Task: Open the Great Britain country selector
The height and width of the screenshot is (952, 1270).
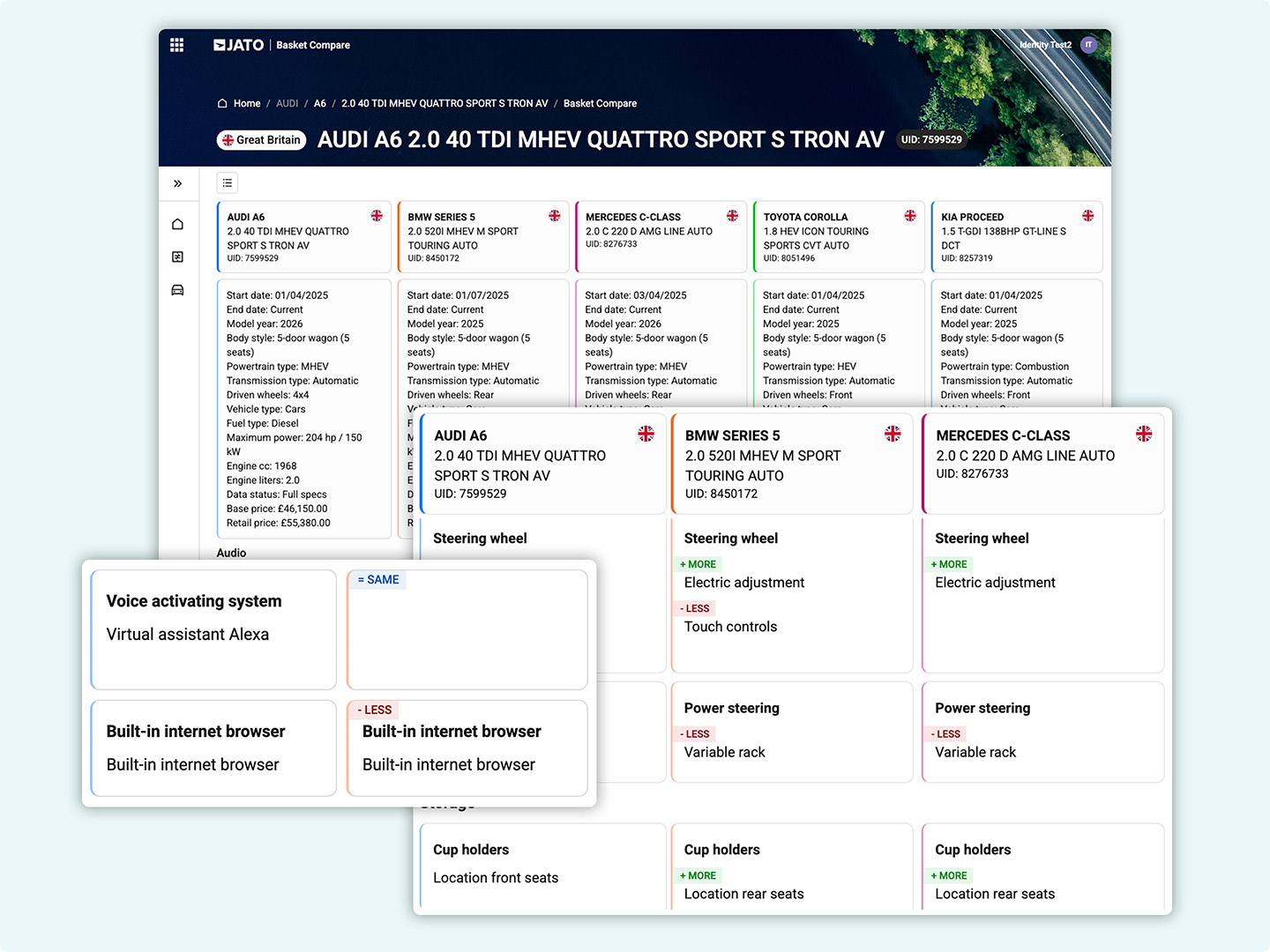Action: (x=262, y=140)
